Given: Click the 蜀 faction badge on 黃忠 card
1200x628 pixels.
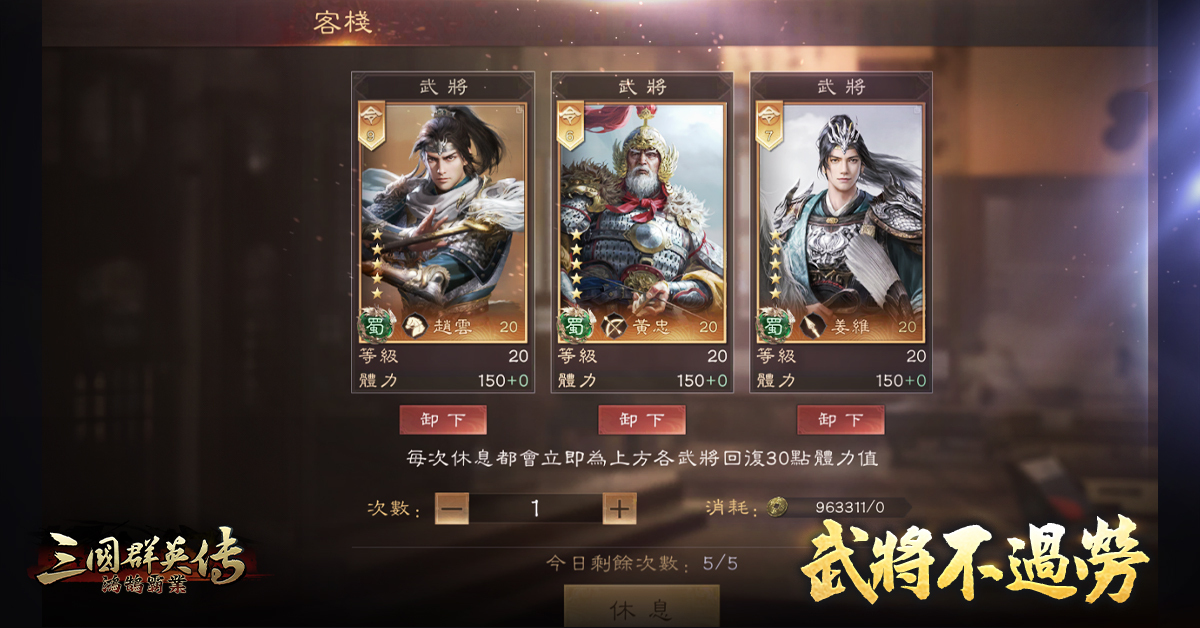Looking at the screenshot, I should pos(573,326).
